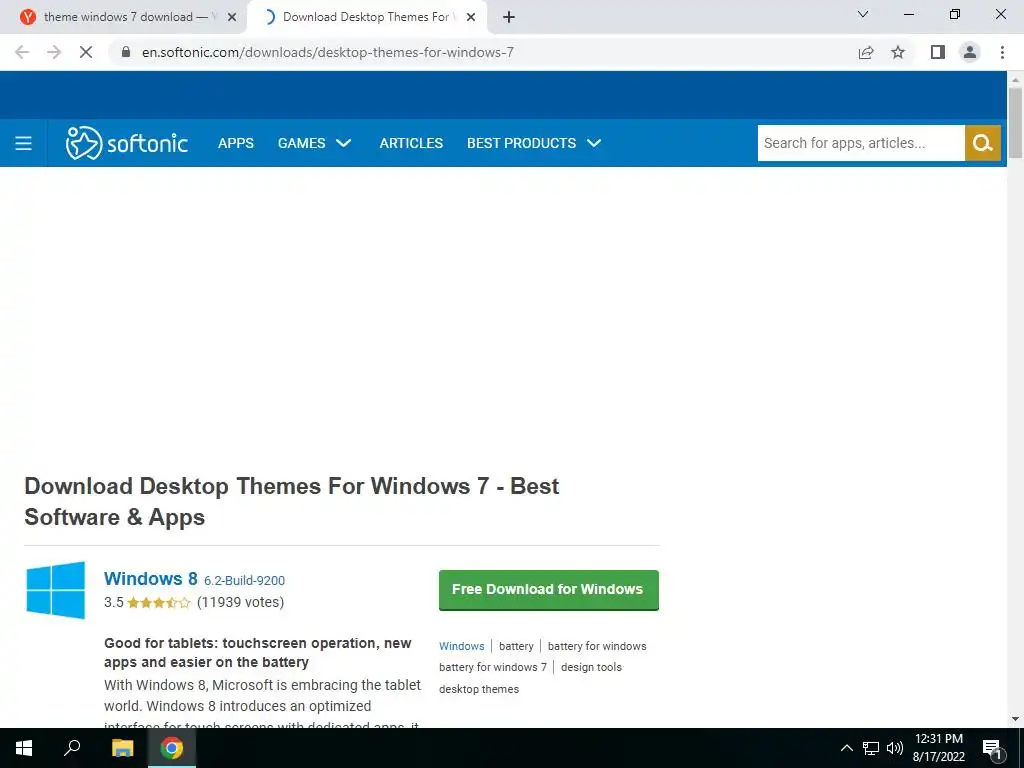Open the browser side panel
Screen dimensions: 1024x768
click(938, 52)
